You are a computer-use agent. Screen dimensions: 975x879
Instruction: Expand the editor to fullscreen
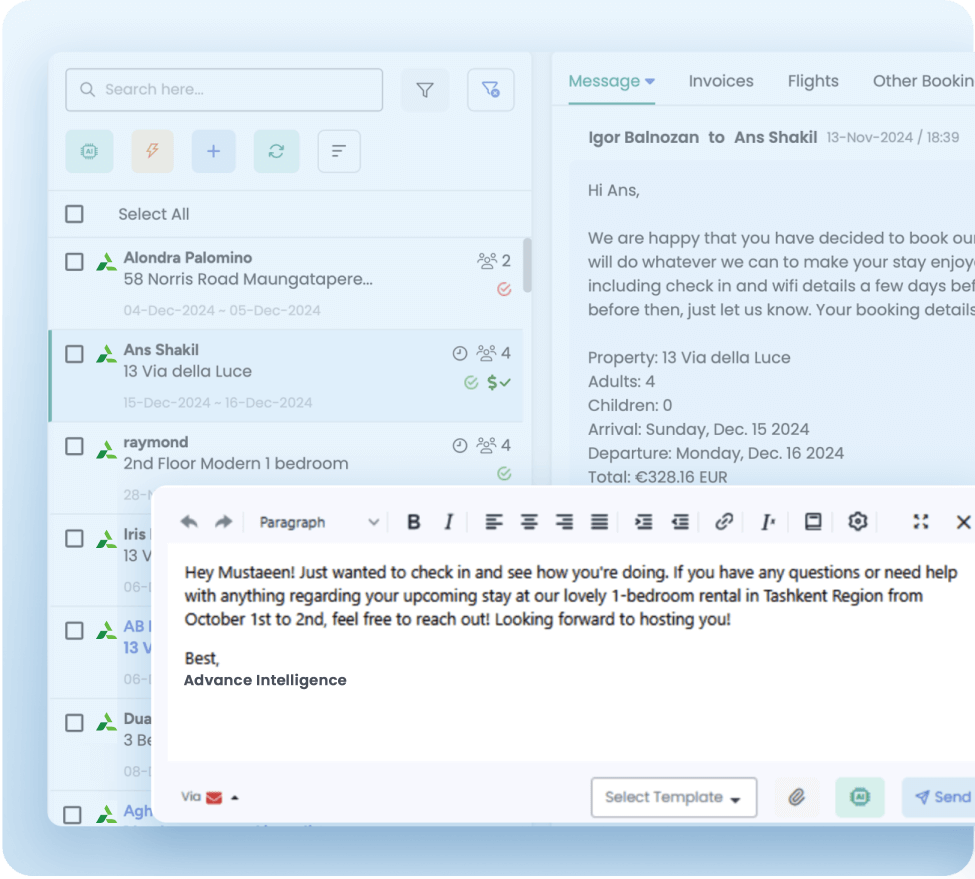click(921, 522)
